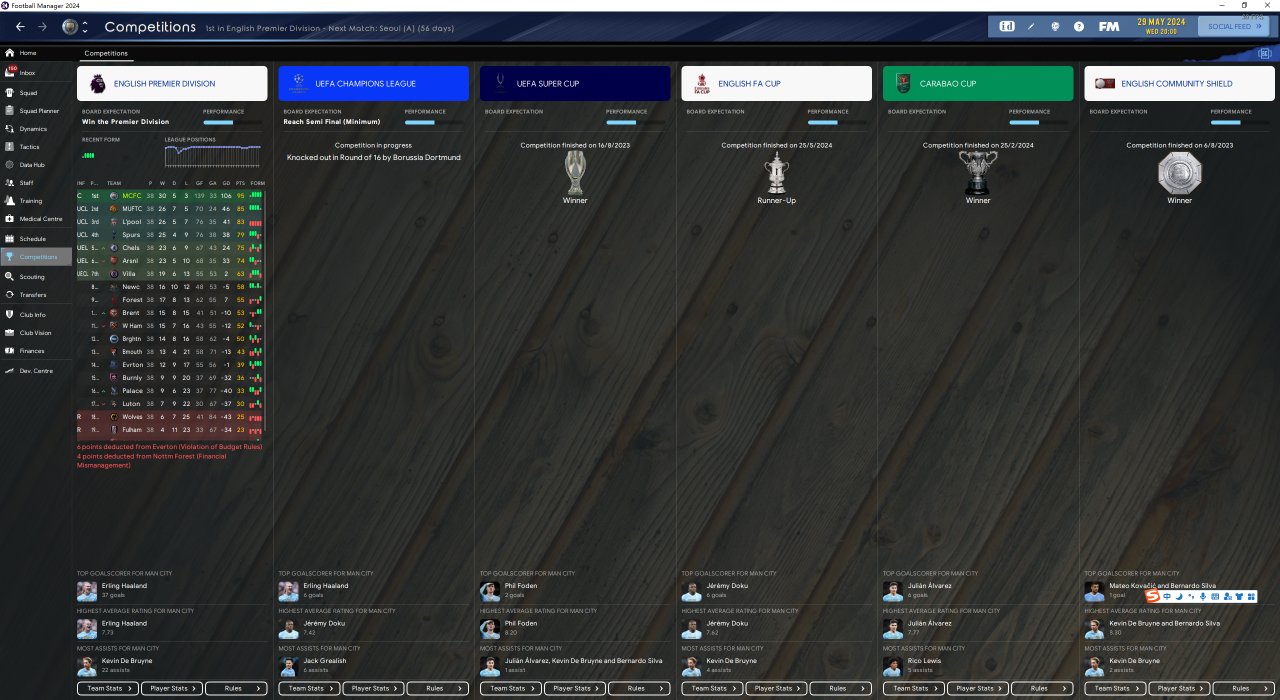The height and width of the screenshot is (700, 1280).
Task: Open Home in the sidebar
Action: 36,53
